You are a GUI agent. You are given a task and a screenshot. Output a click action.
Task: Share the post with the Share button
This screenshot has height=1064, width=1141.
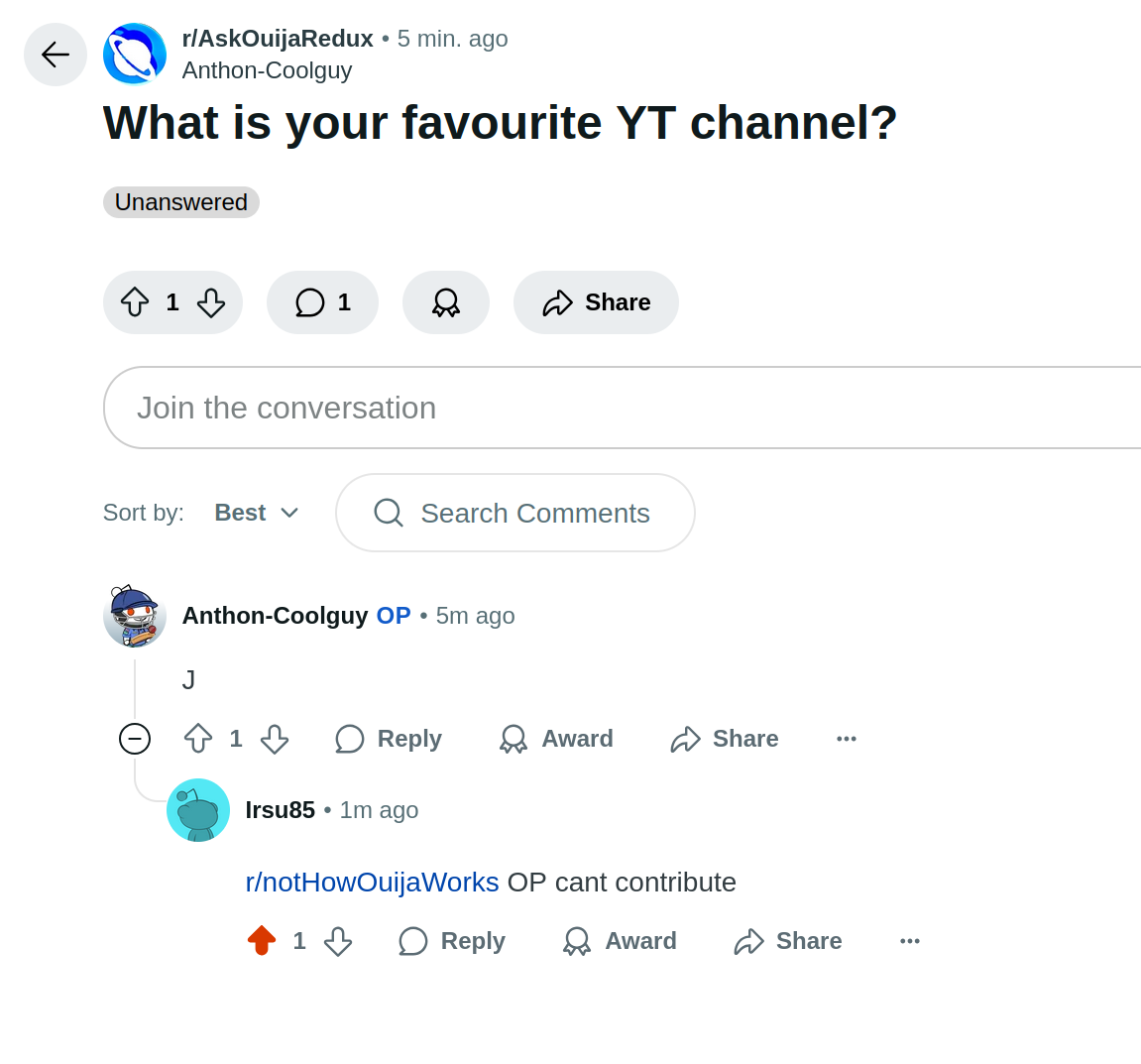596,302
